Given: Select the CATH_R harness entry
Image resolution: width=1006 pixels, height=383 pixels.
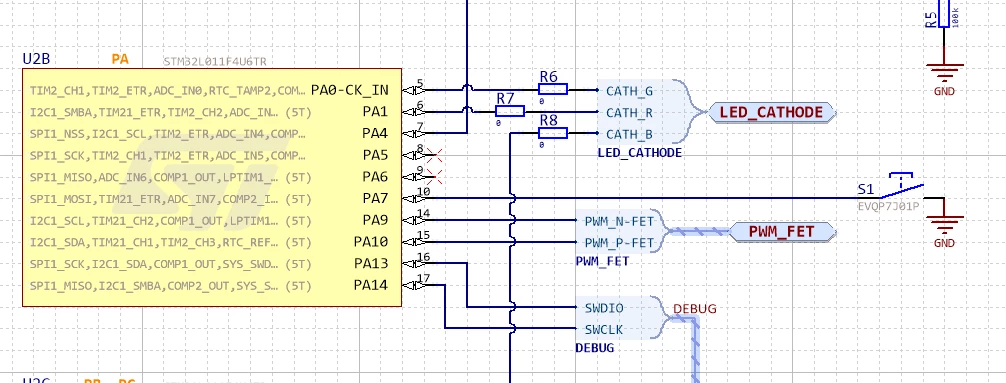Looking at the screenshot, I should (x=629, y=113).
